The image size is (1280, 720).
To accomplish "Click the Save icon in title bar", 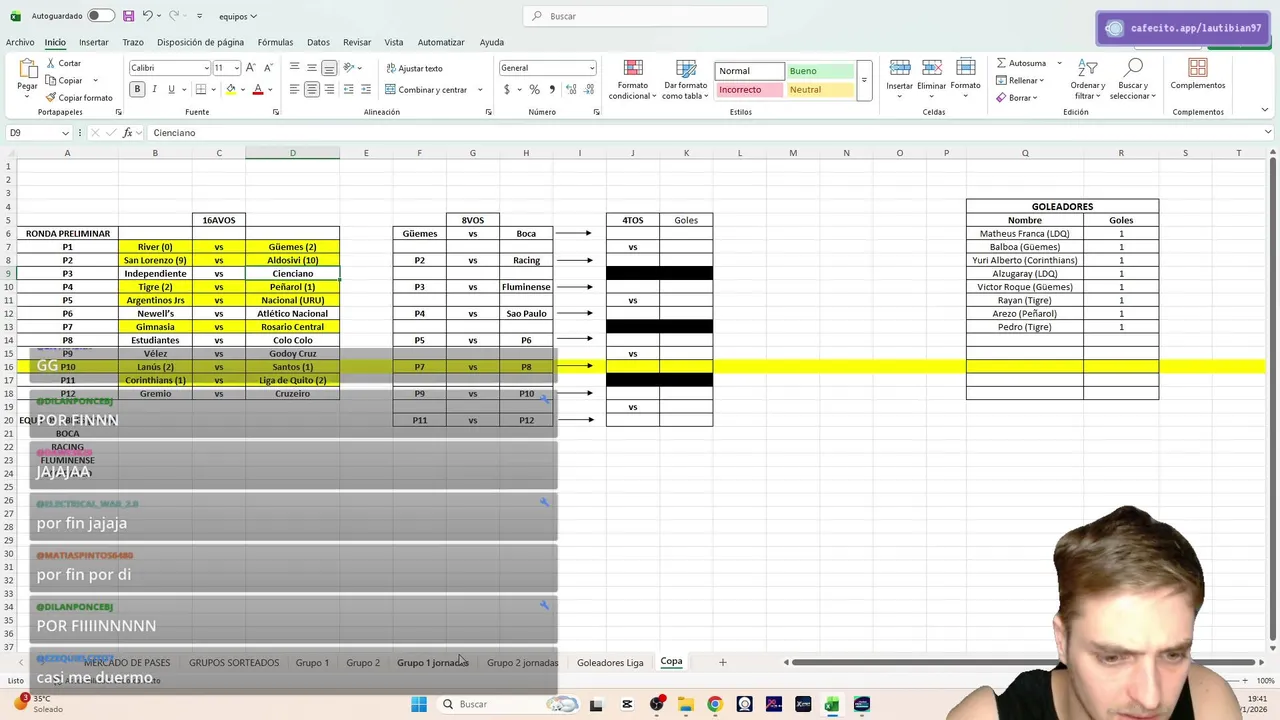I will 128,16.
